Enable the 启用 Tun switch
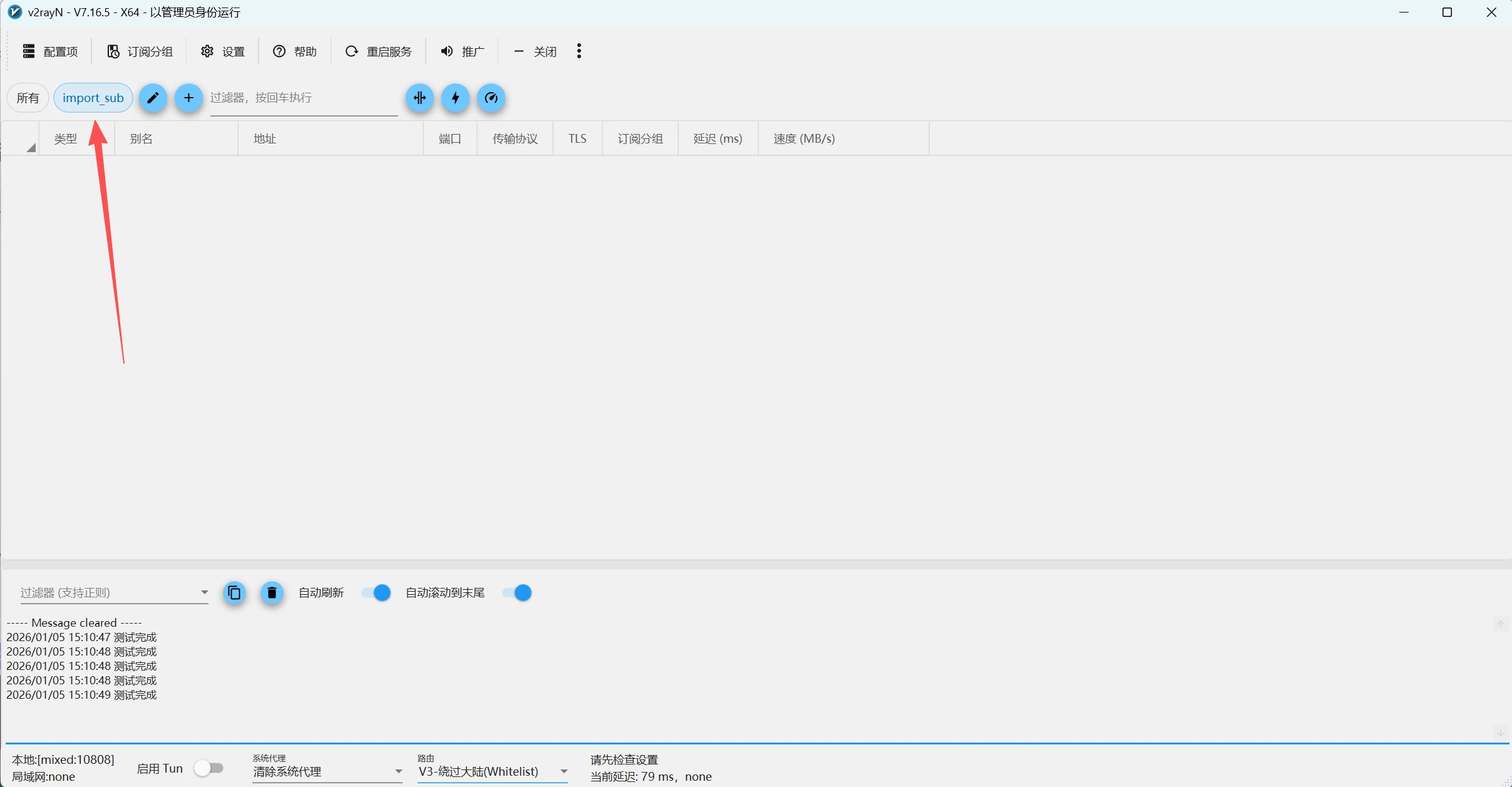 point(208,768)
